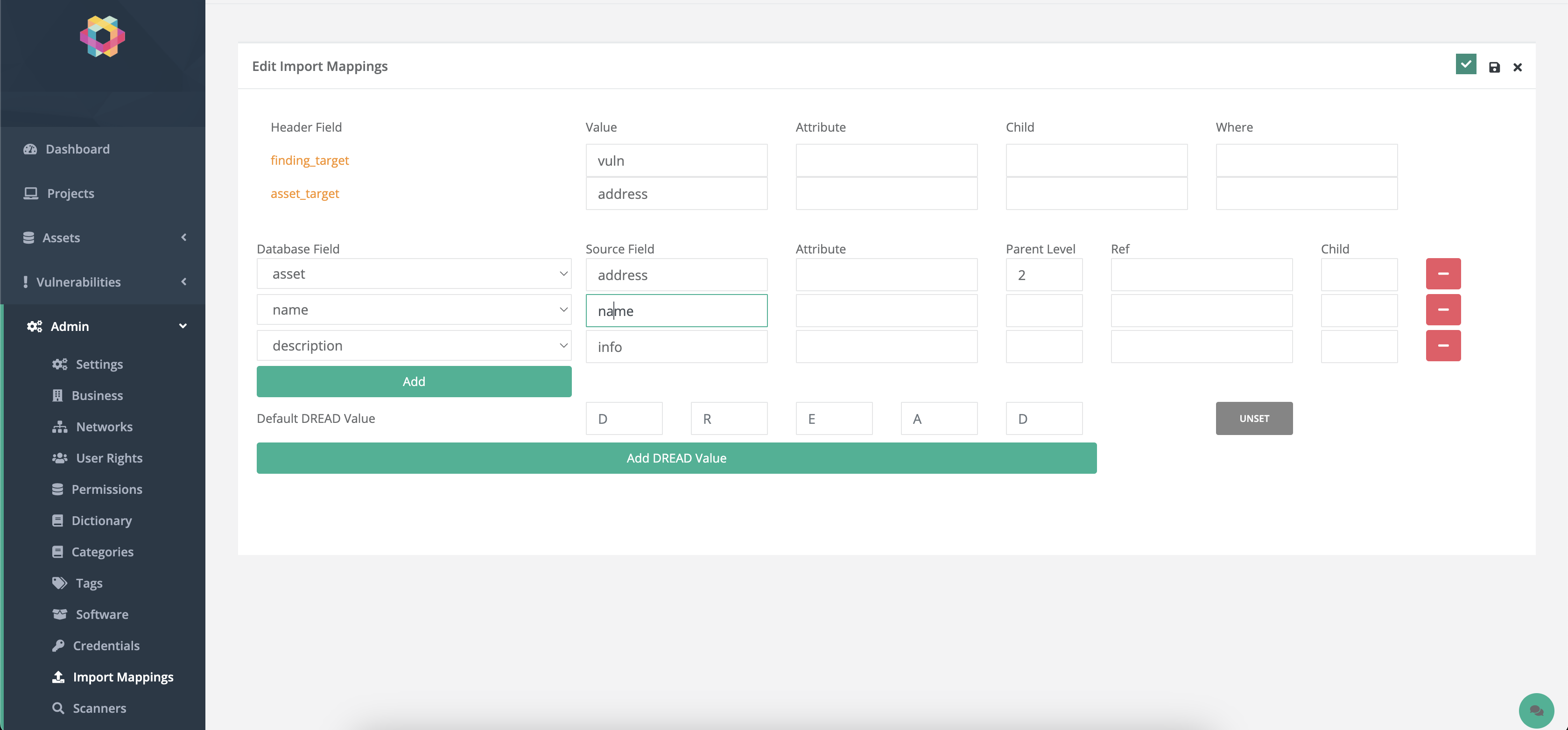The height and width of the screenshot is (730, 1568).
Task: Click the R DREAD field
Action: coord(729,419)
